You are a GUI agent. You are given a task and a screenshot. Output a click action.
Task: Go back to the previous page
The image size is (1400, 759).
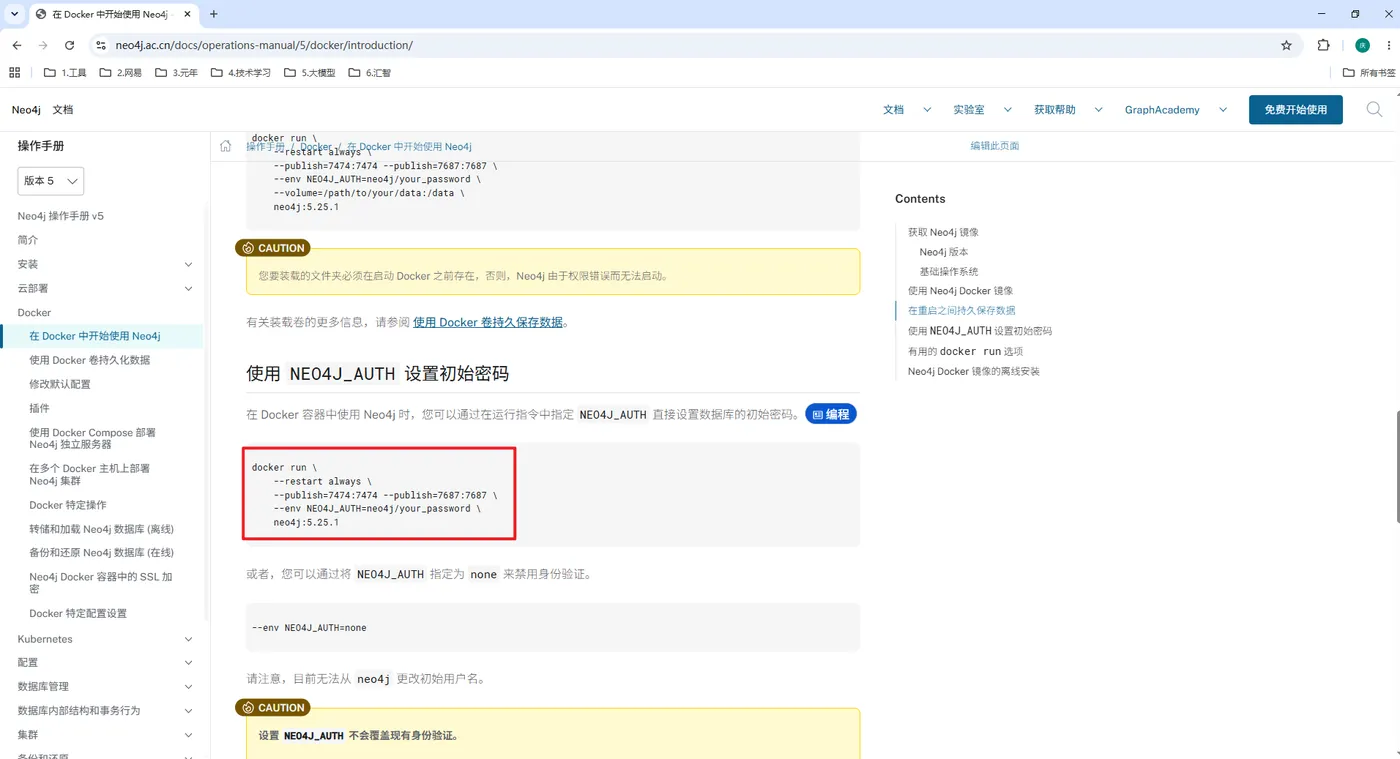coord(17,45)
